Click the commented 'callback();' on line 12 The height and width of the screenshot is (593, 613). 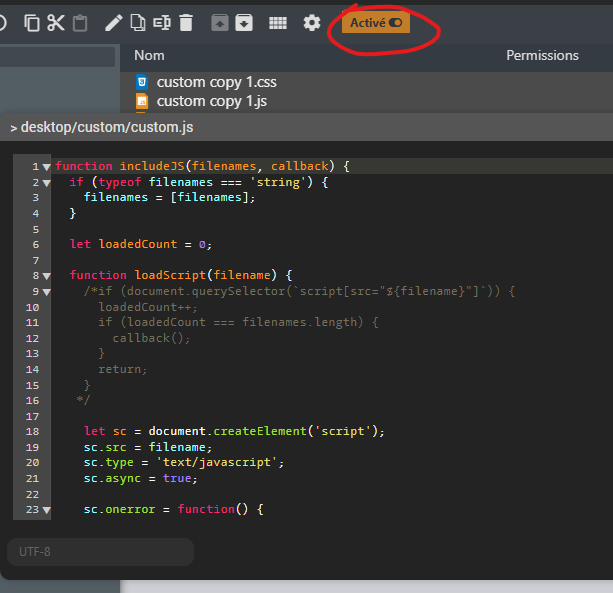[x=151, y=338]
